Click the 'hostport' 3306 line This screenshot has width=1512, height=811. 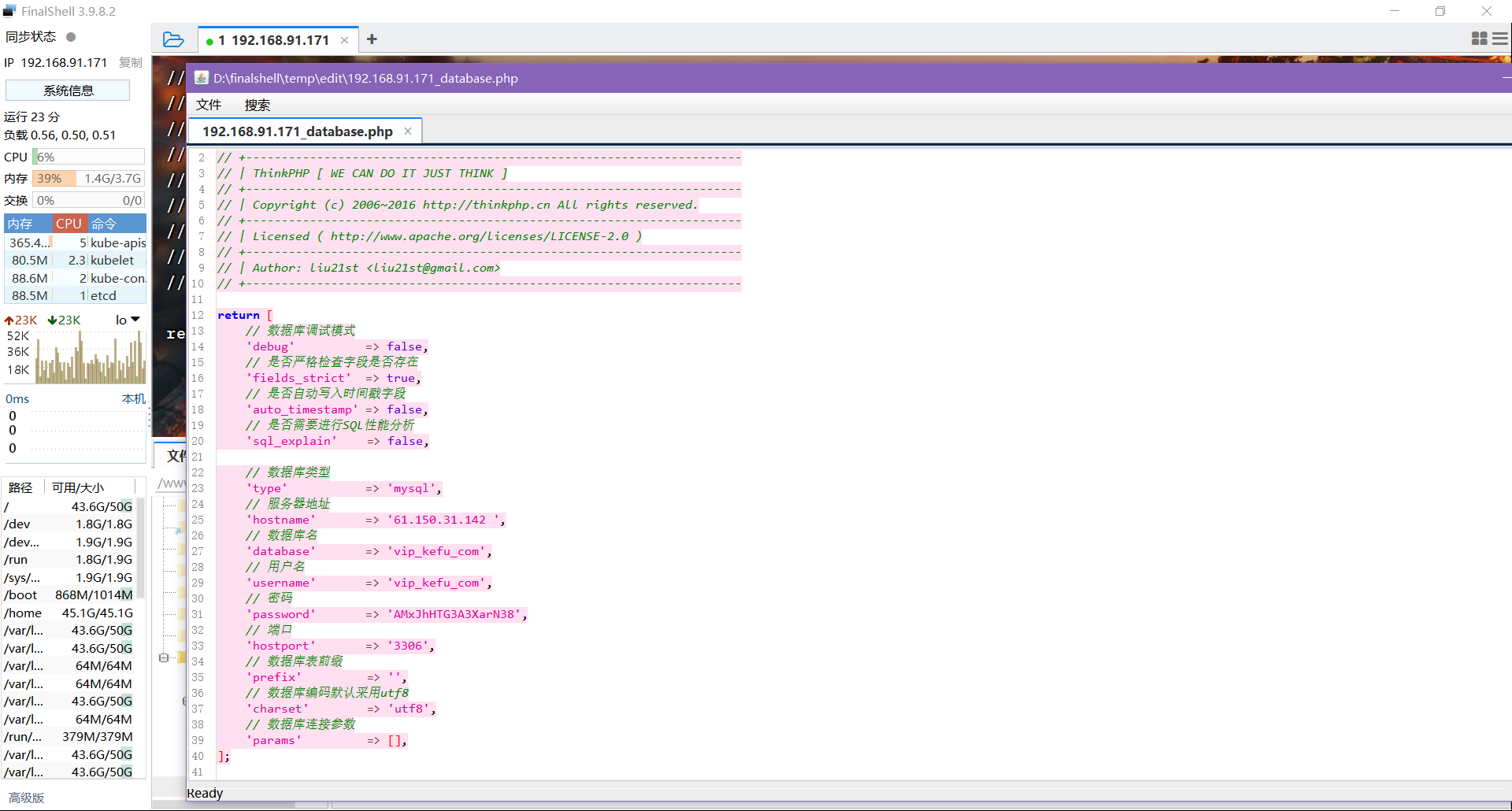[x=340, y=646]
